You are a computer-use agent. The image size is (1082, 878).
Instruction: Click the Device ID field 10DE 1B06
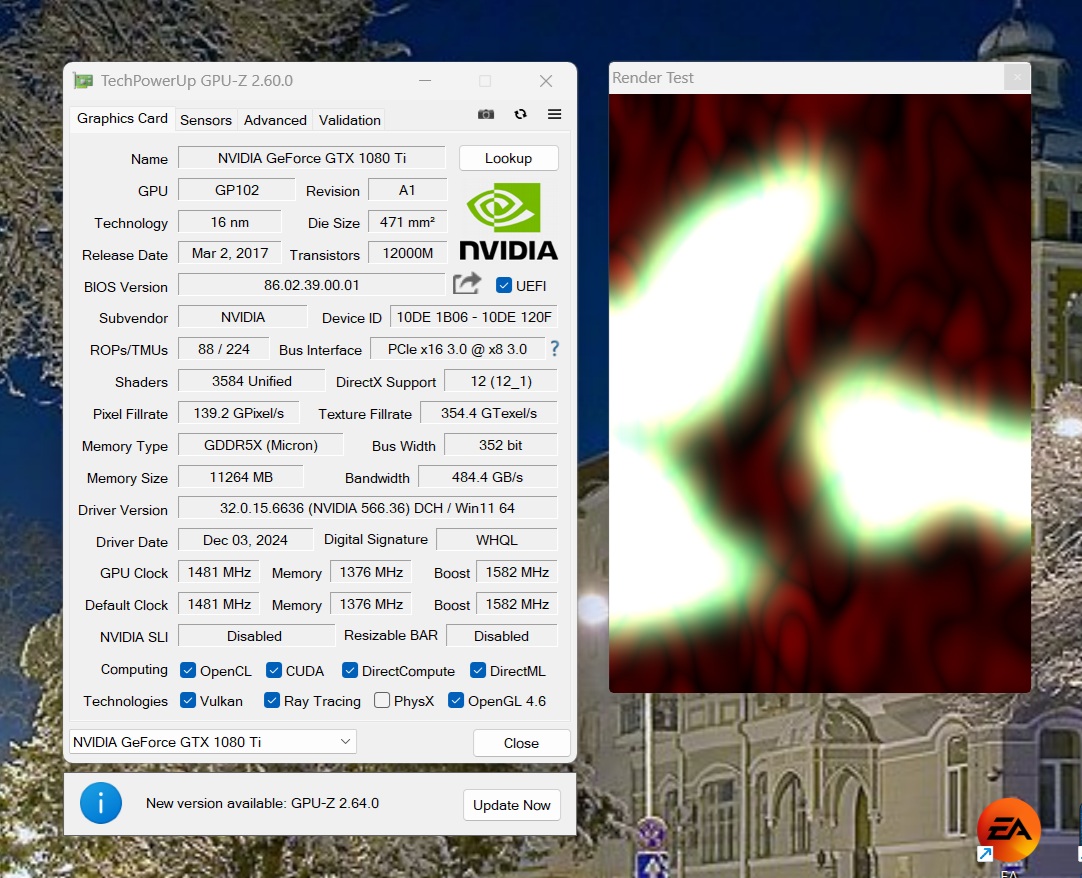[x=473, y=317]
